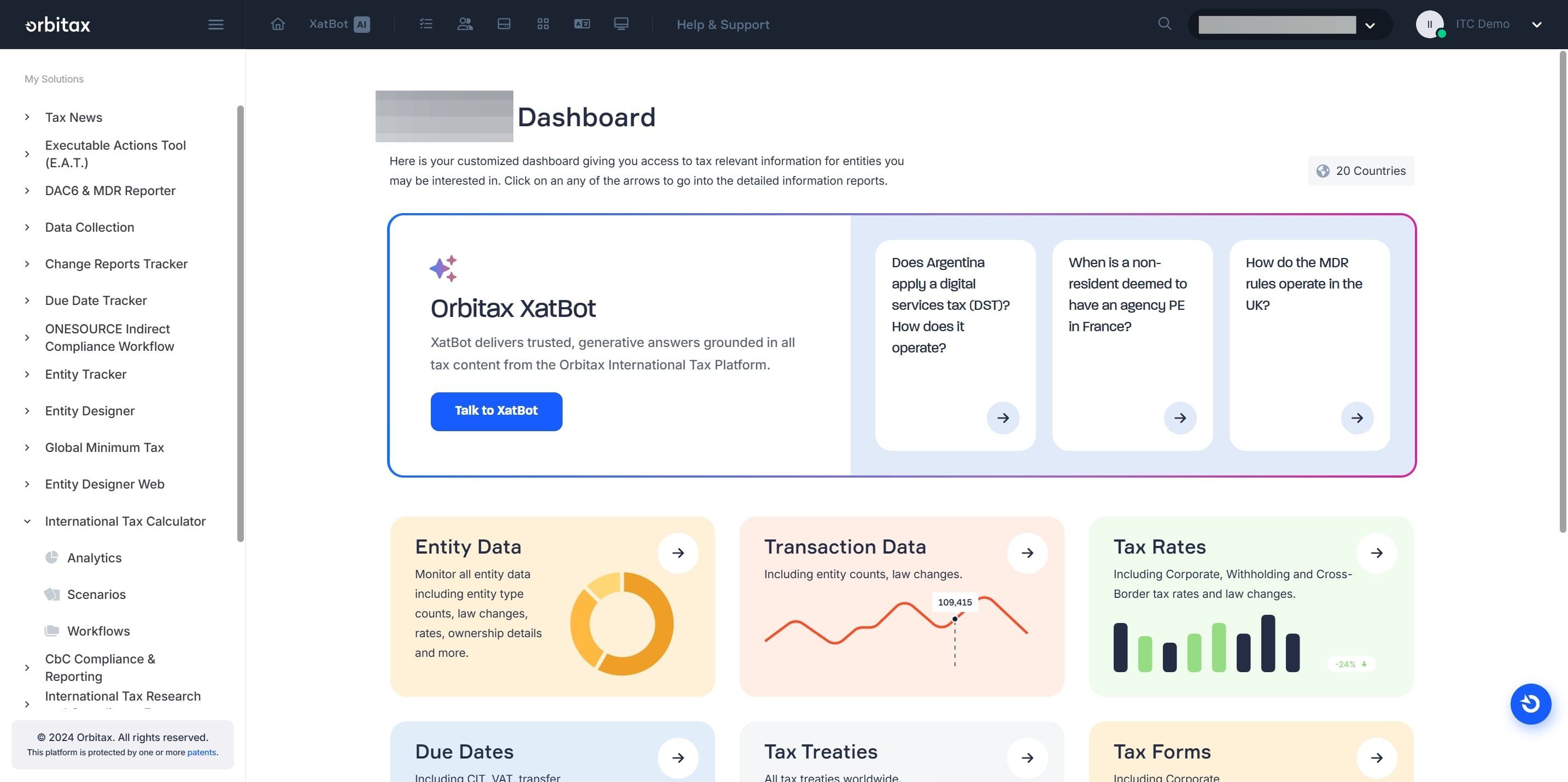1568x782 pixels.
Task: Open the ID card icon in top bar
Action: 582,23
